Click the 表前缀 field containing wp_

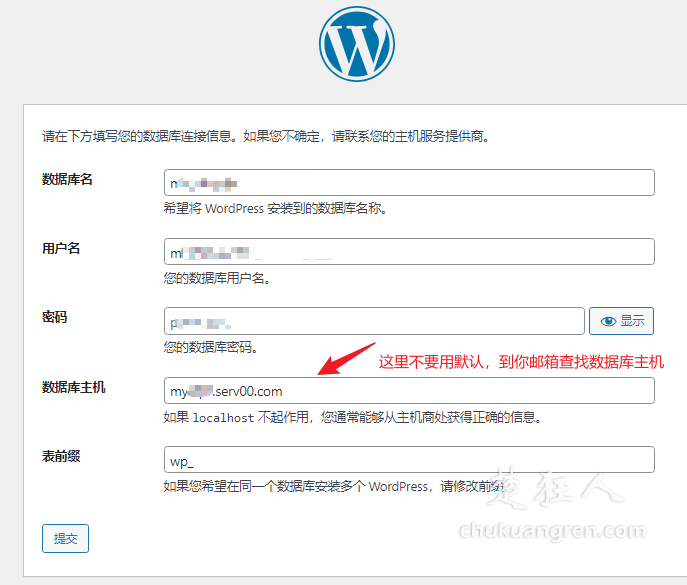point(409,460)
